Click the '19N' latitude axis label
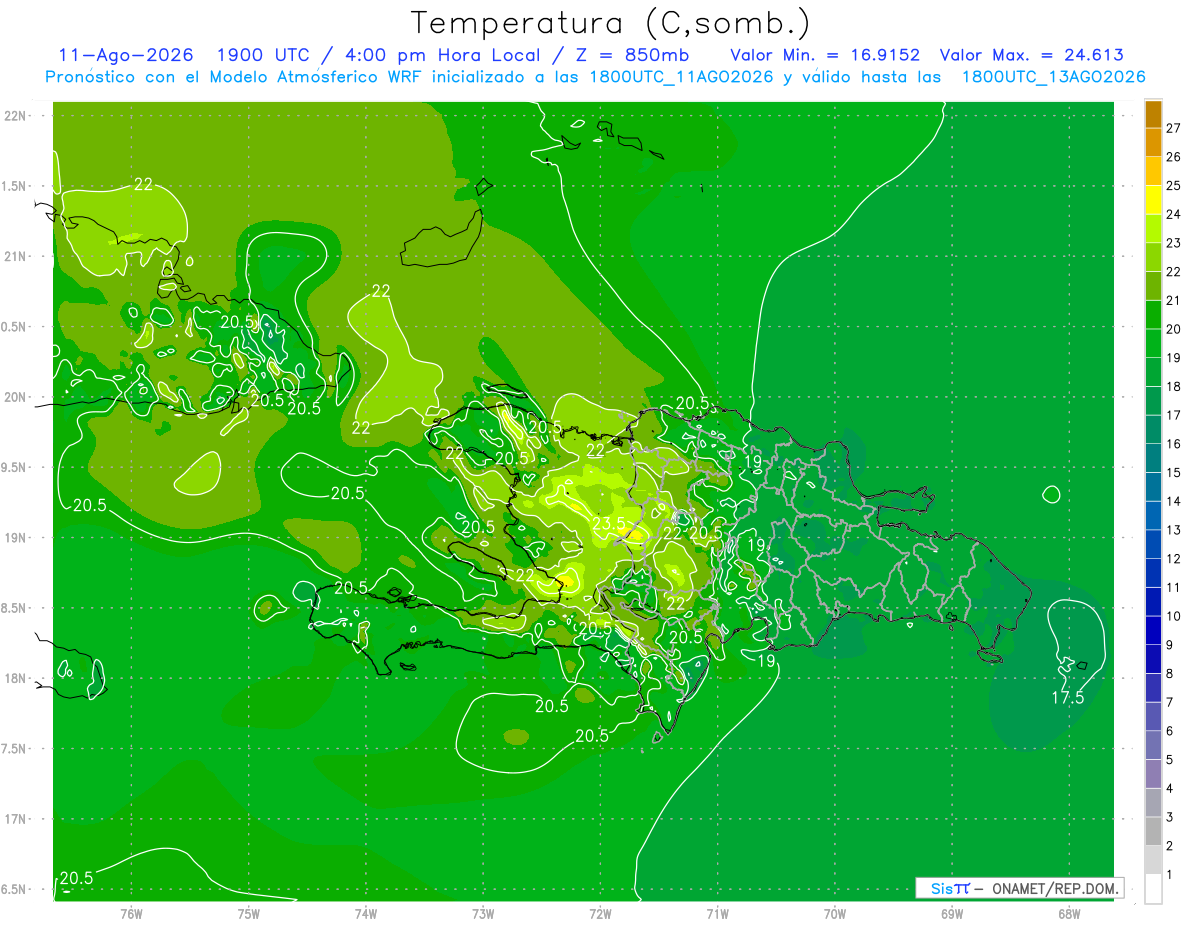The width and height of the screenshot is (1200, 927). (17, 538)
